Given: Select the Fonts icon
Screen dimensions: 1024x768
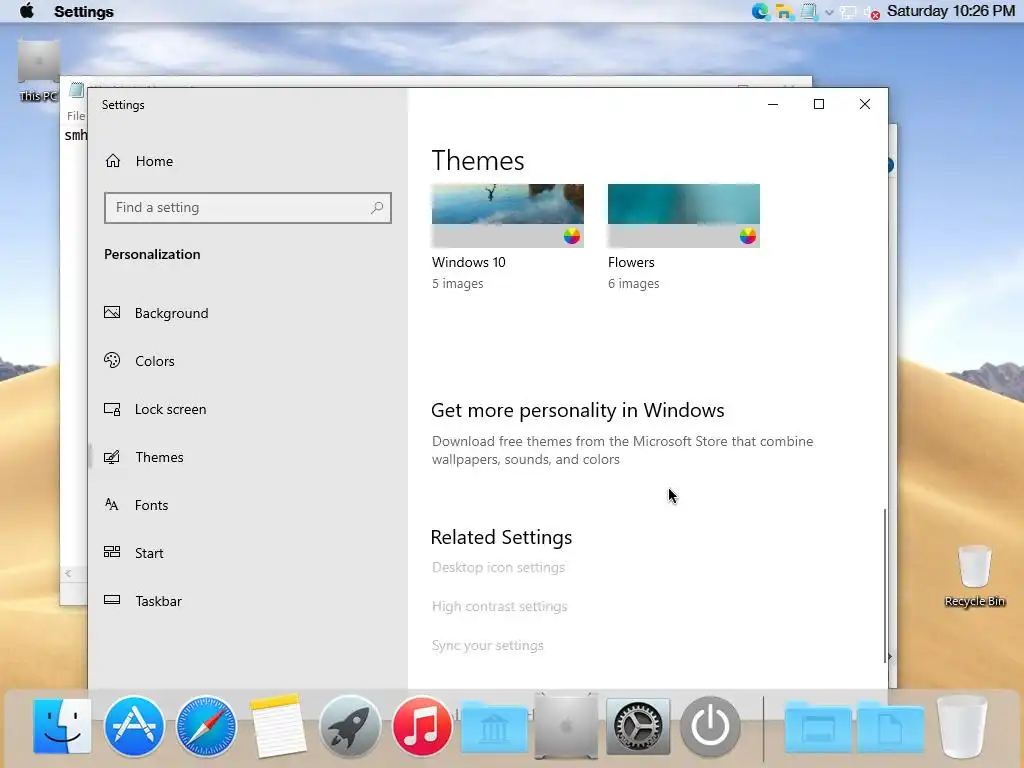Looking at the screenshot, I should (x=112, y=505).
